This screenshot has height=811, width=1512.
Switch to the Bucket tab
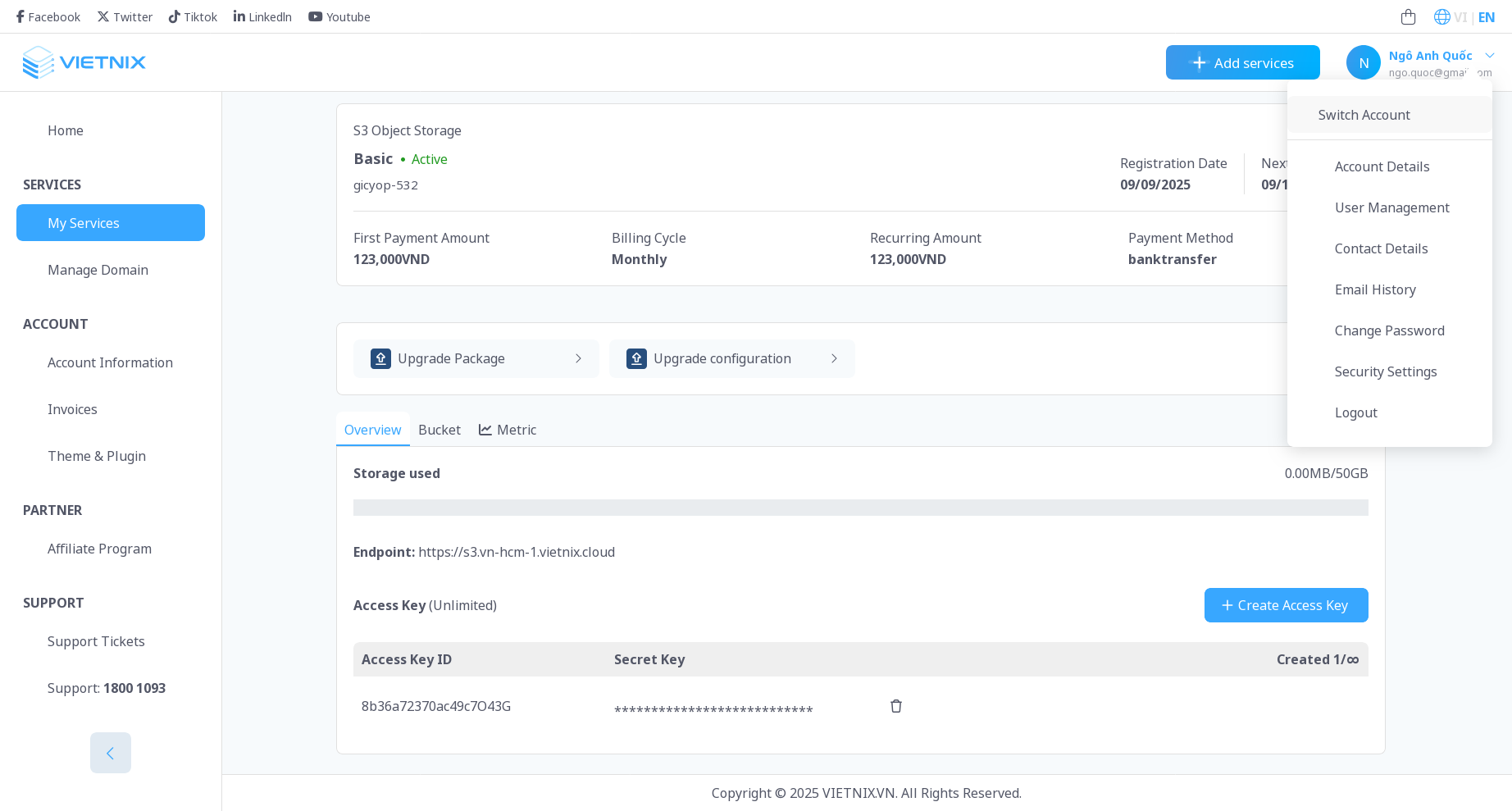pyautogui.click(x=439, y=430)
